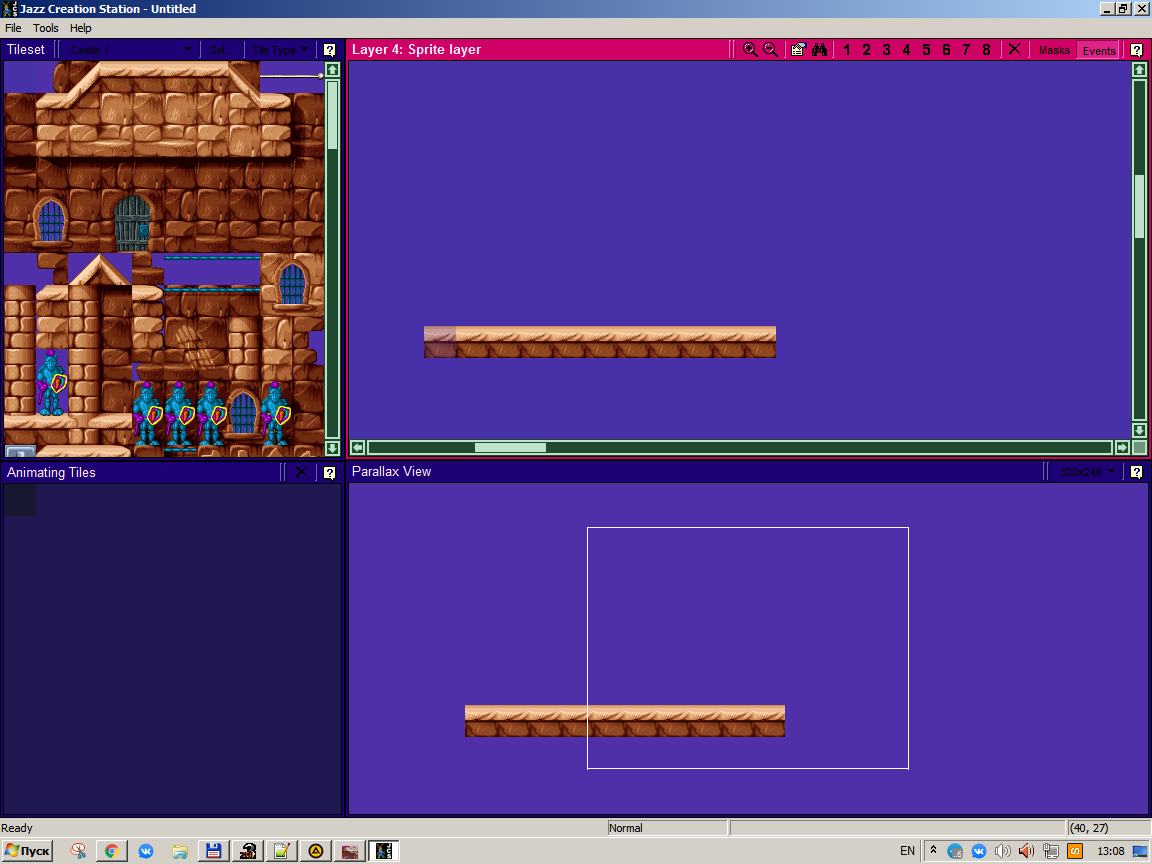Select the wooden door tile in tileset
This screenshot has width=1152, height=864.
(132, 221)
